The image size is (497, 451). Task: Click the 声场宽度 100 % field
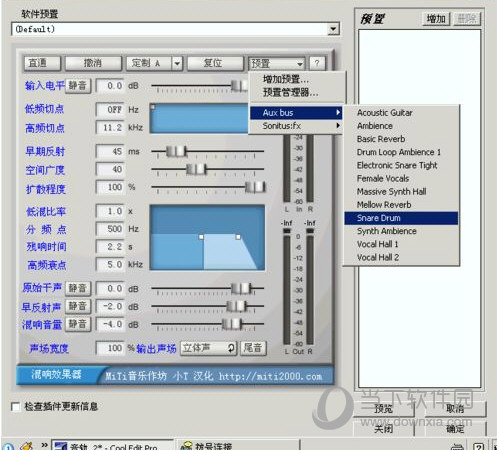coord(110,348)
